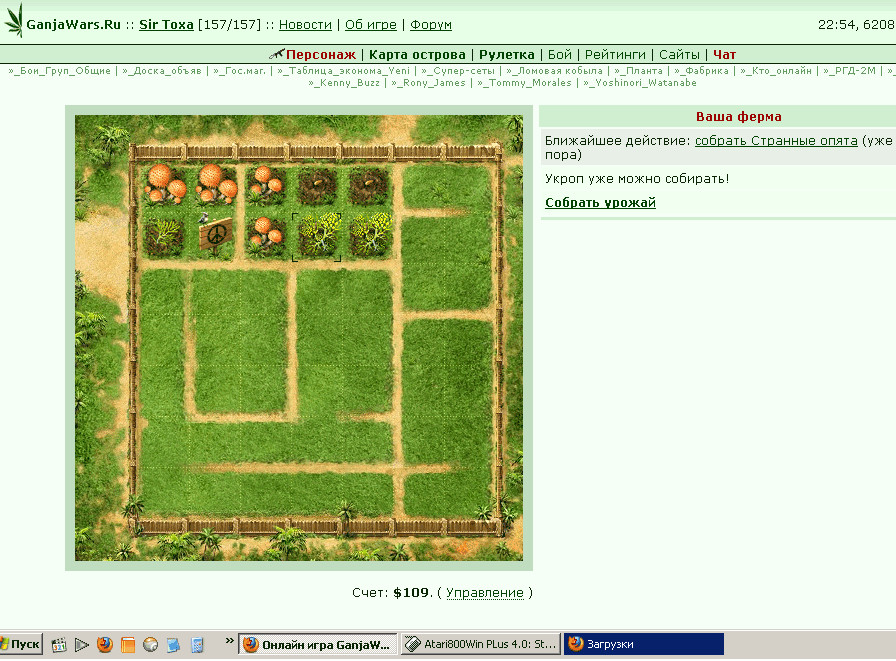Select the first bare soil plot with seeds
The height and width of the screenshot is (661, 896).
318,185
